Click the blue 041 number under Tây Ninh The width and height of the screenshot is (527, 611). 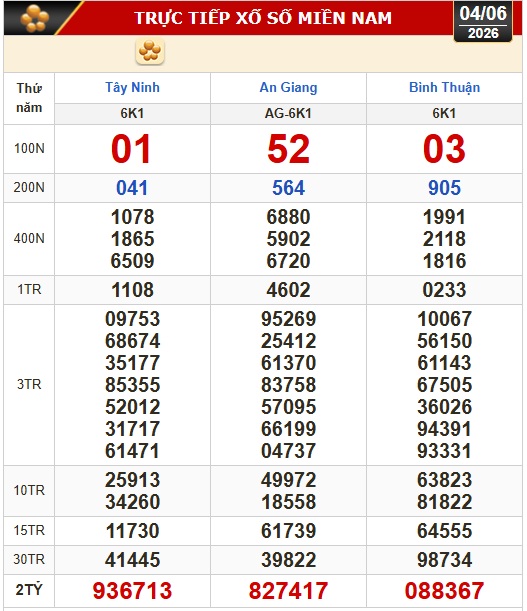click(x=132, y=188)
